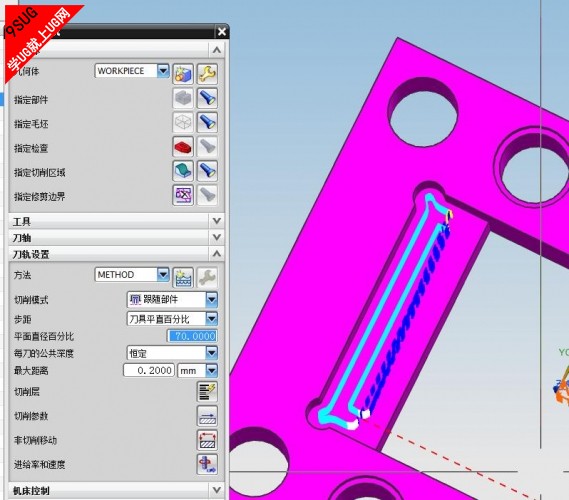Create new method icon beside METHOD
The width and height of the screenshot is (569, 500).
pos(183,278)
